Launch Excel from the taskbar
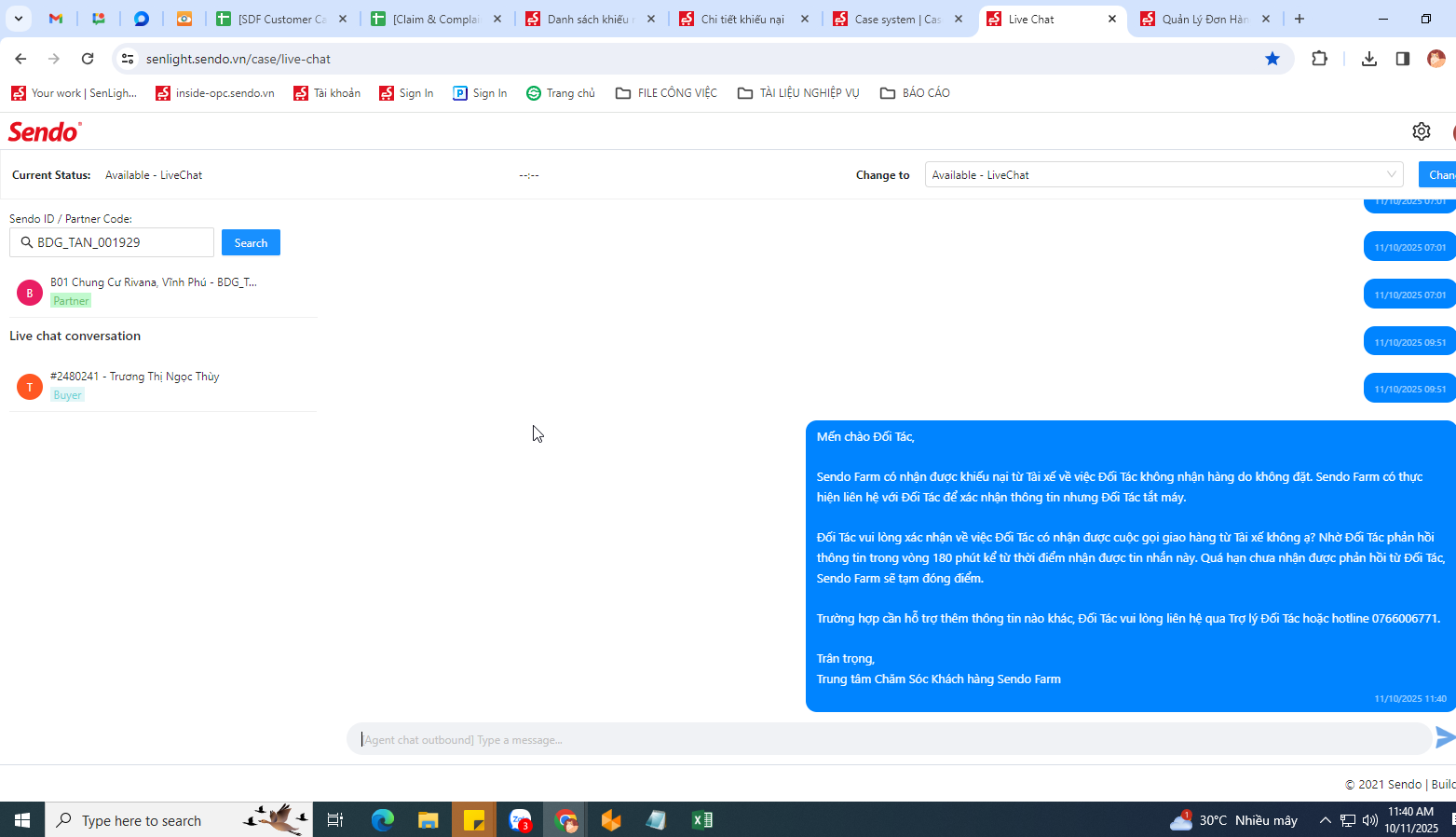1456x837 pixels. [701, 820]
